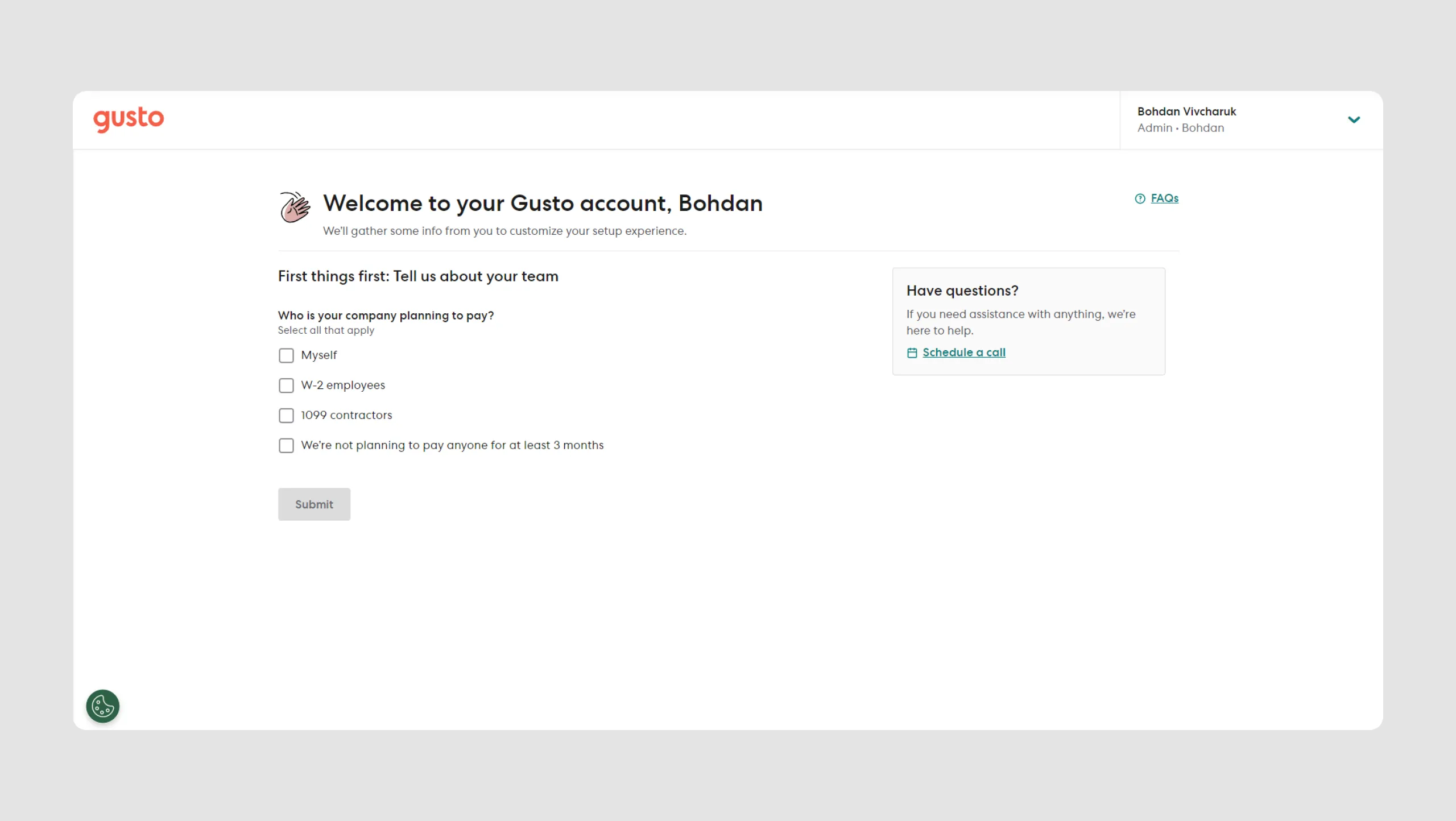Click the Admin · Bohdan account label
The image size is (1456, 821).
tap(1181, 127)
